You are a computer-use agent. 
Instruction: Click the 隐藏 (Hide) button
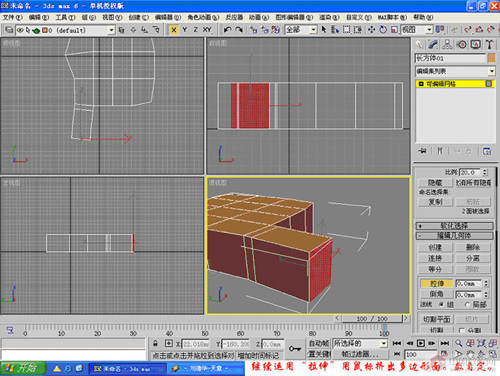point(435,182)
